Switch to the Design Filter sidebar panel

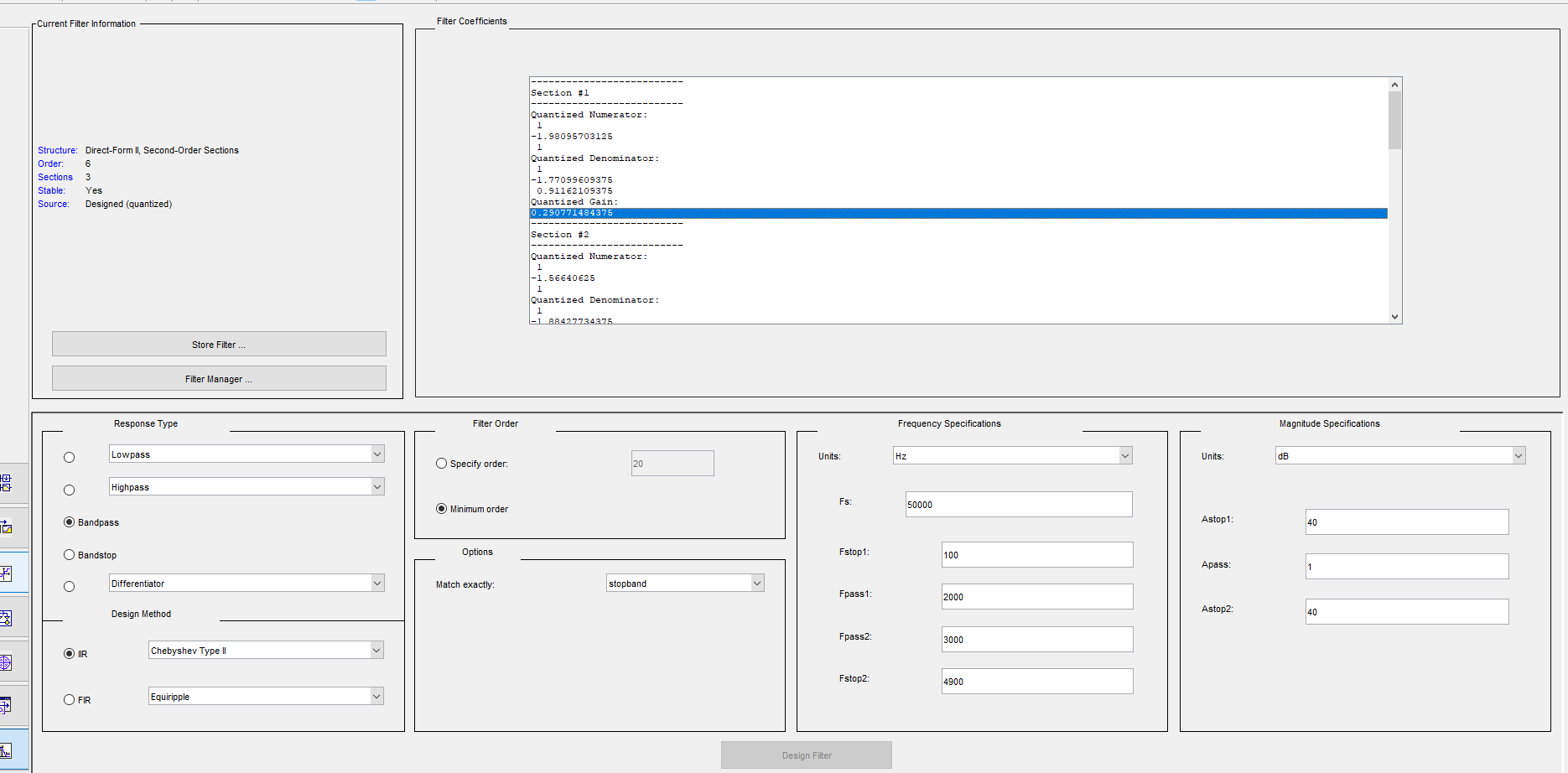pyautogui.click(x=6, y=750)
